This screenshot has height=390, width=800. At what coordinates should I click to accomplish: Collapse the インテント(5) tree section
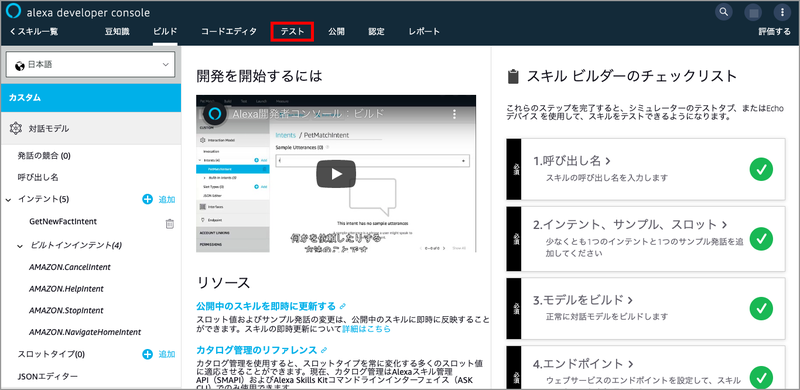[x=8, y=200]
